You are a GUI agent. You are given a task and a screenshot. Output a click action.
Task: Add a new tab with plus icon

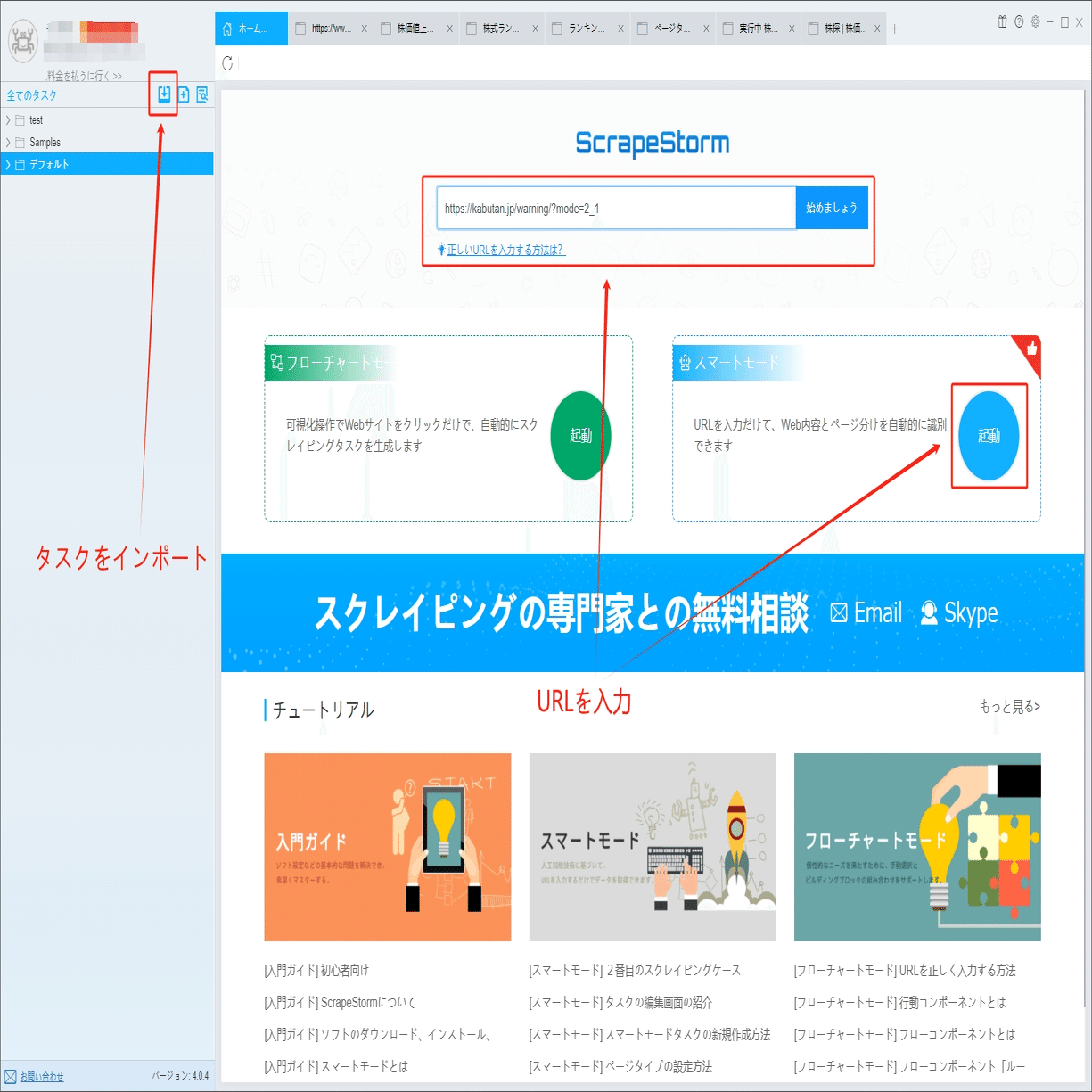coord(895,29)
